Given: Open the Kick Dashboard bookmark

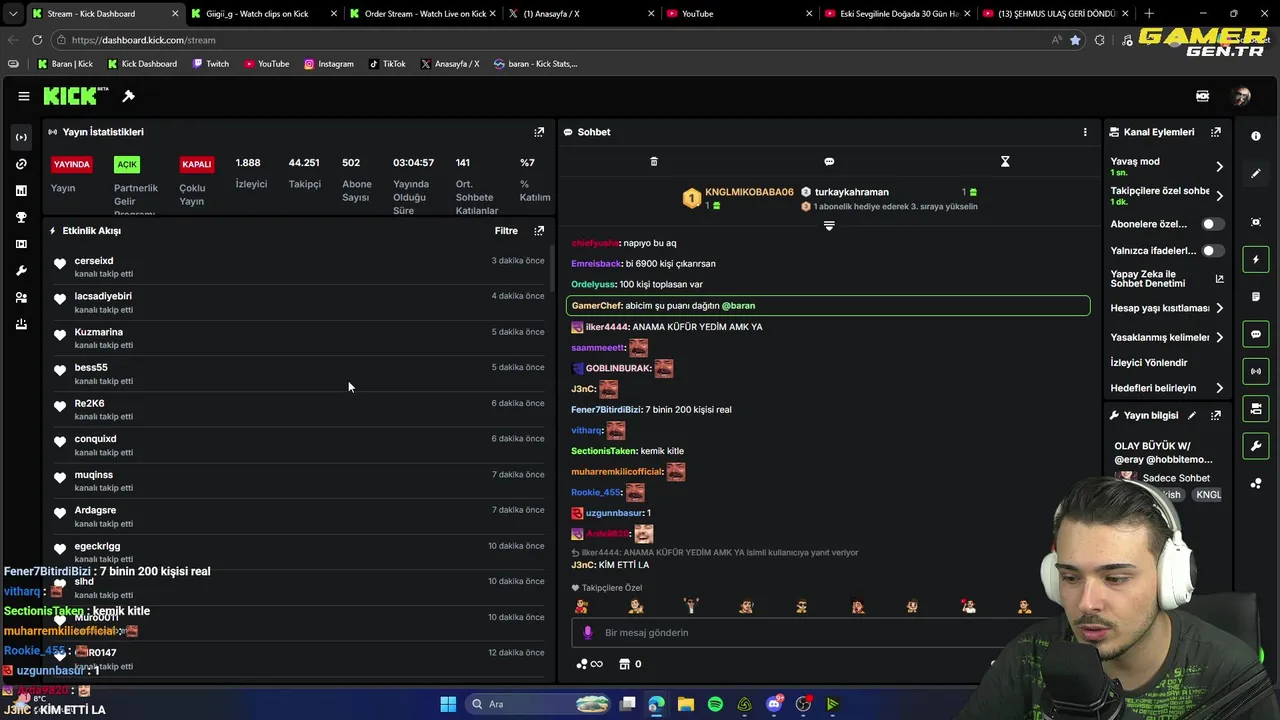Looking at the screenshot, I should (x=142, y=64).
